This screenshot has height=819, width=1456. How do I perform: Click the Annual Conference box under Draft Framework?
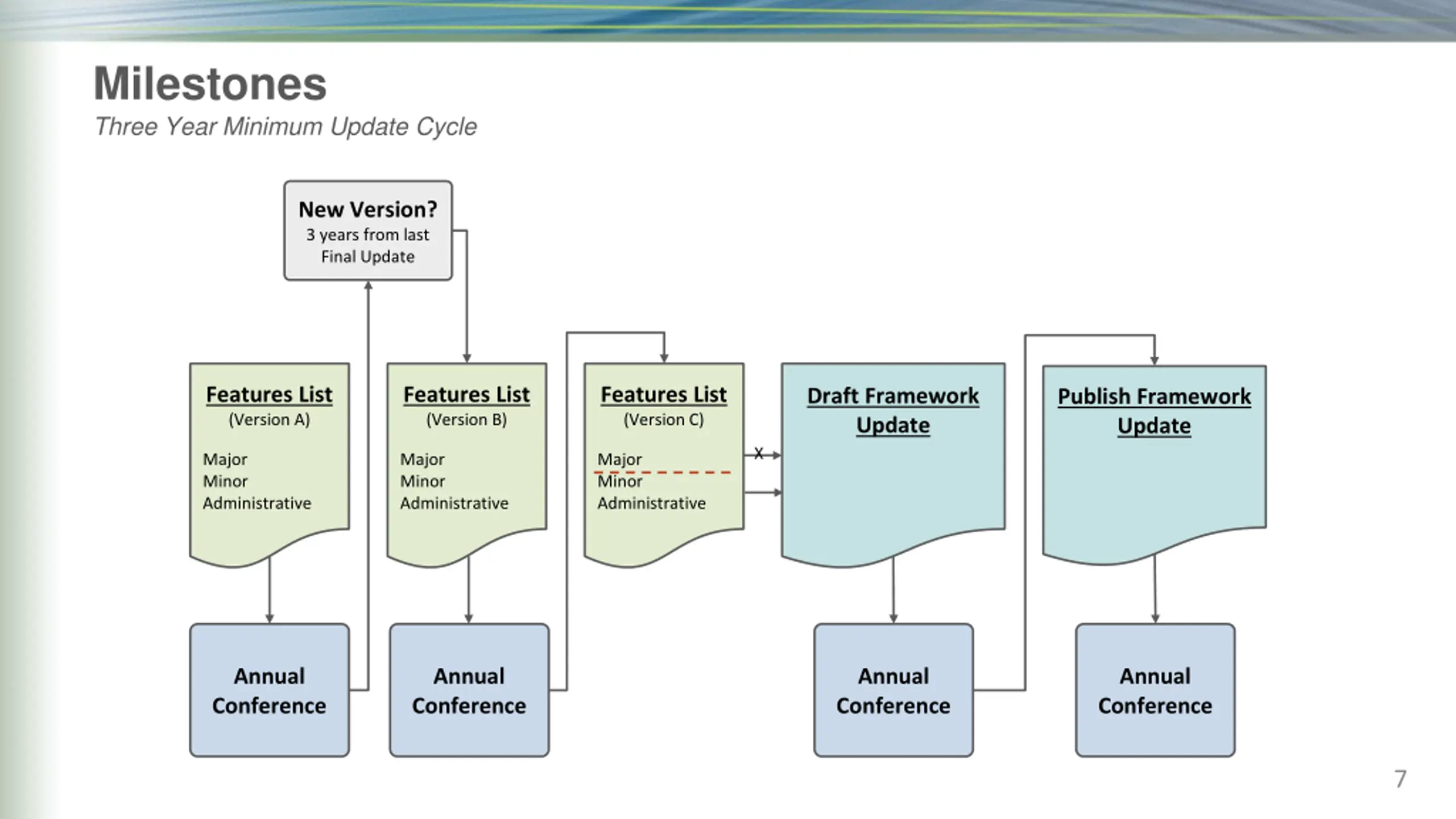pos(893,690)
